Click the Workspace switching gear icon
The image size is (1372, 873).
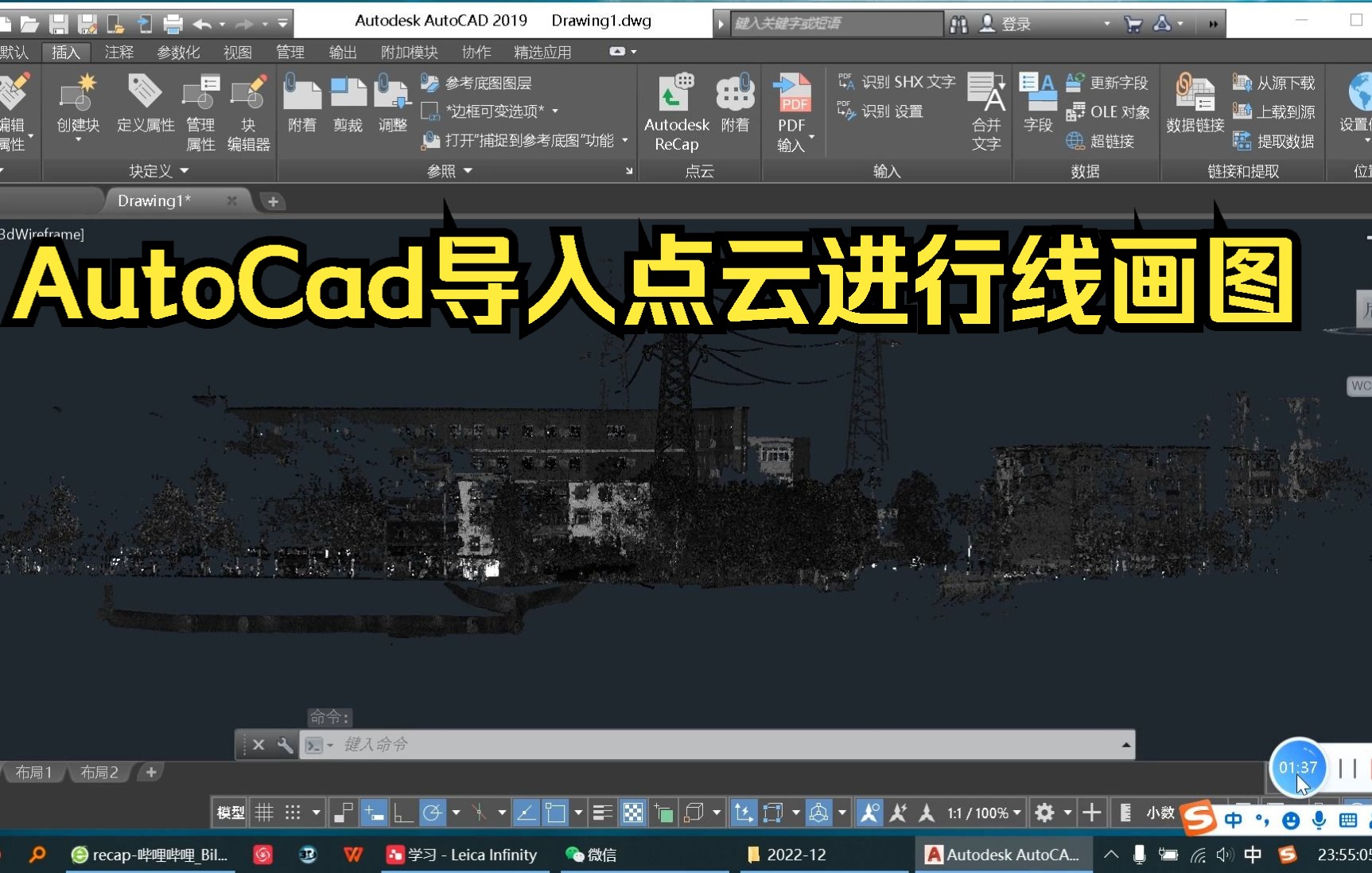[x=1044, y=813]
